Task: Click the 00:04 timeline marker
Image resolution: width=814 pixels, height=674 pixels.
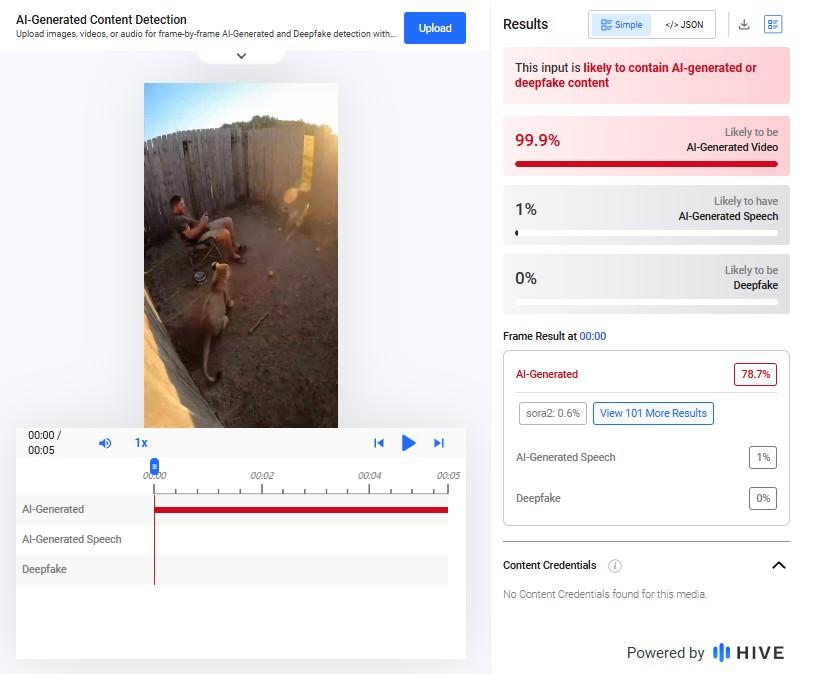Action: click(x=369, y=476)
